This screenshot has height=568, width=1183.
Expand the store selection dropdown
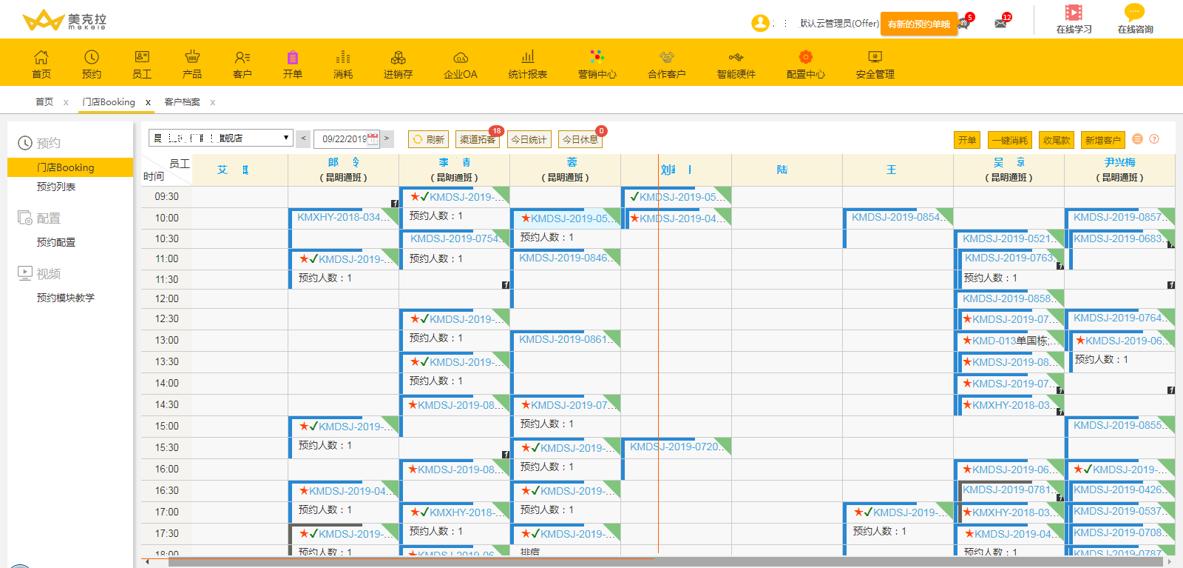click(287, 138)
